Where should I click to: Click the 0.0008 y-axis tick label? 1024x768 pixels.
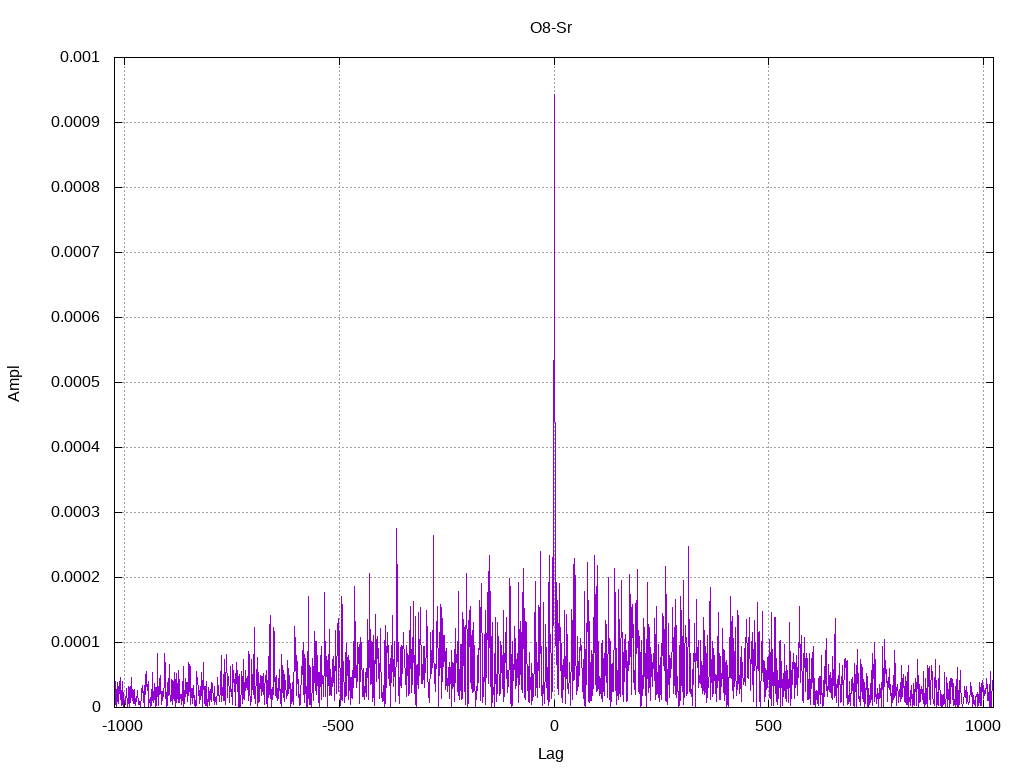(75, 187)
